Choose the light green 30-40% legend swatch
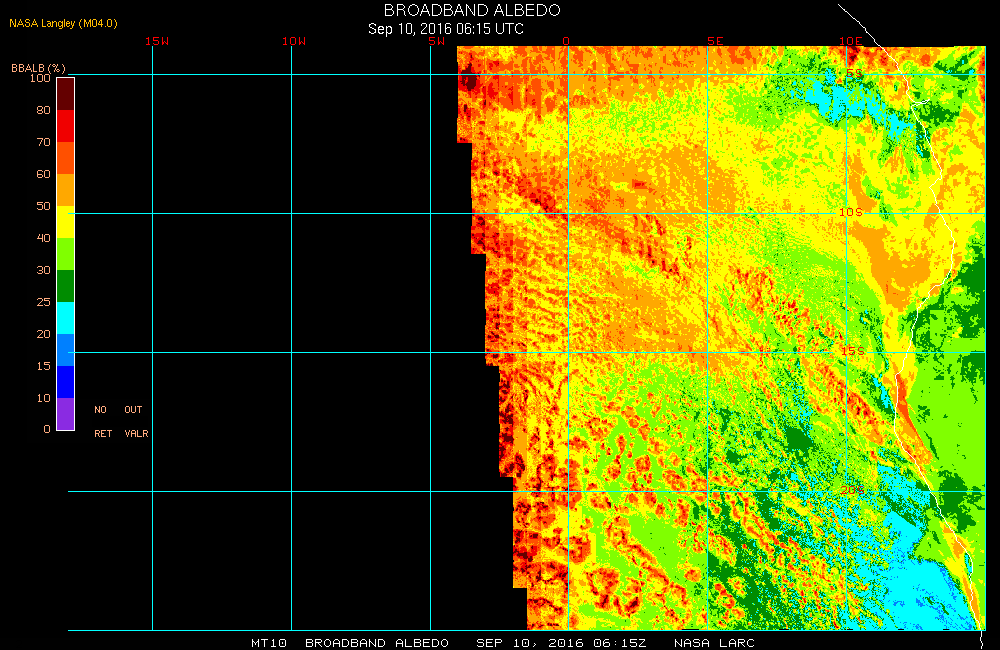This screenshot has width=1000, height=650. (66, 254)
